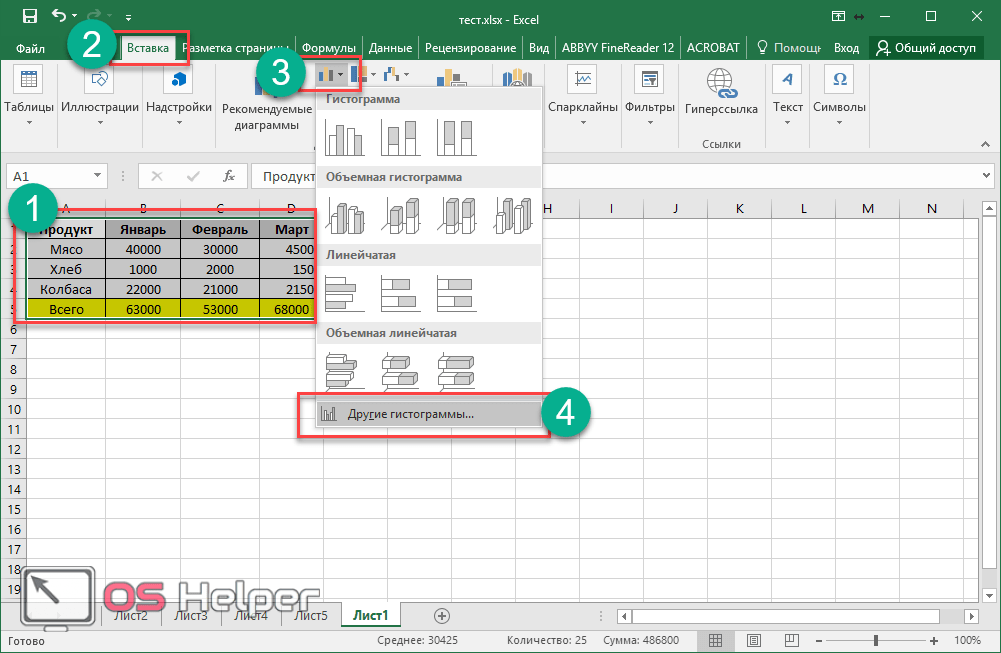The height and width of the screenshot is (653, 1001).
Task: Open the Формулы ribbon tab
Action: pos(329,47)
